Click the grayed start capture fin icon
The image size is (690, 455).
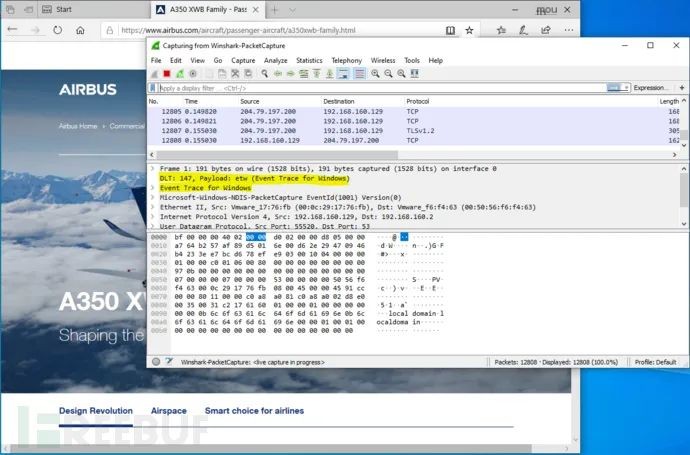(154, 73)
